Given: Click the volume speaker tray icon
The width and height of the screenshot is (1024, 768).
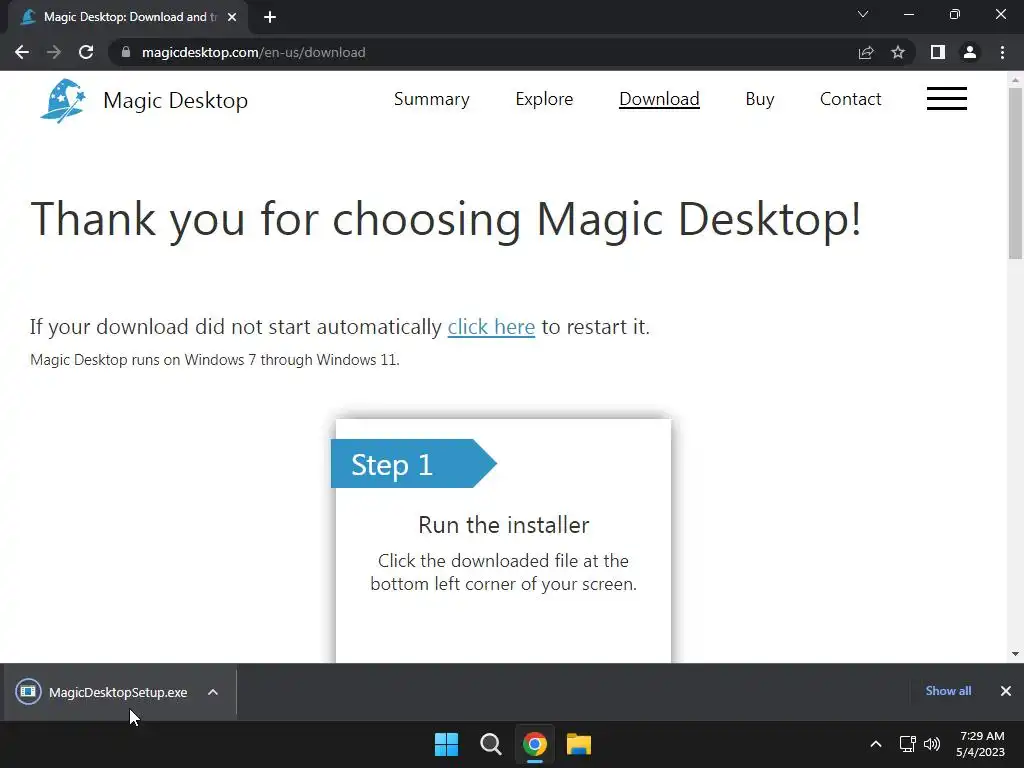Looking at the screenshot, I should click(932, 744).
